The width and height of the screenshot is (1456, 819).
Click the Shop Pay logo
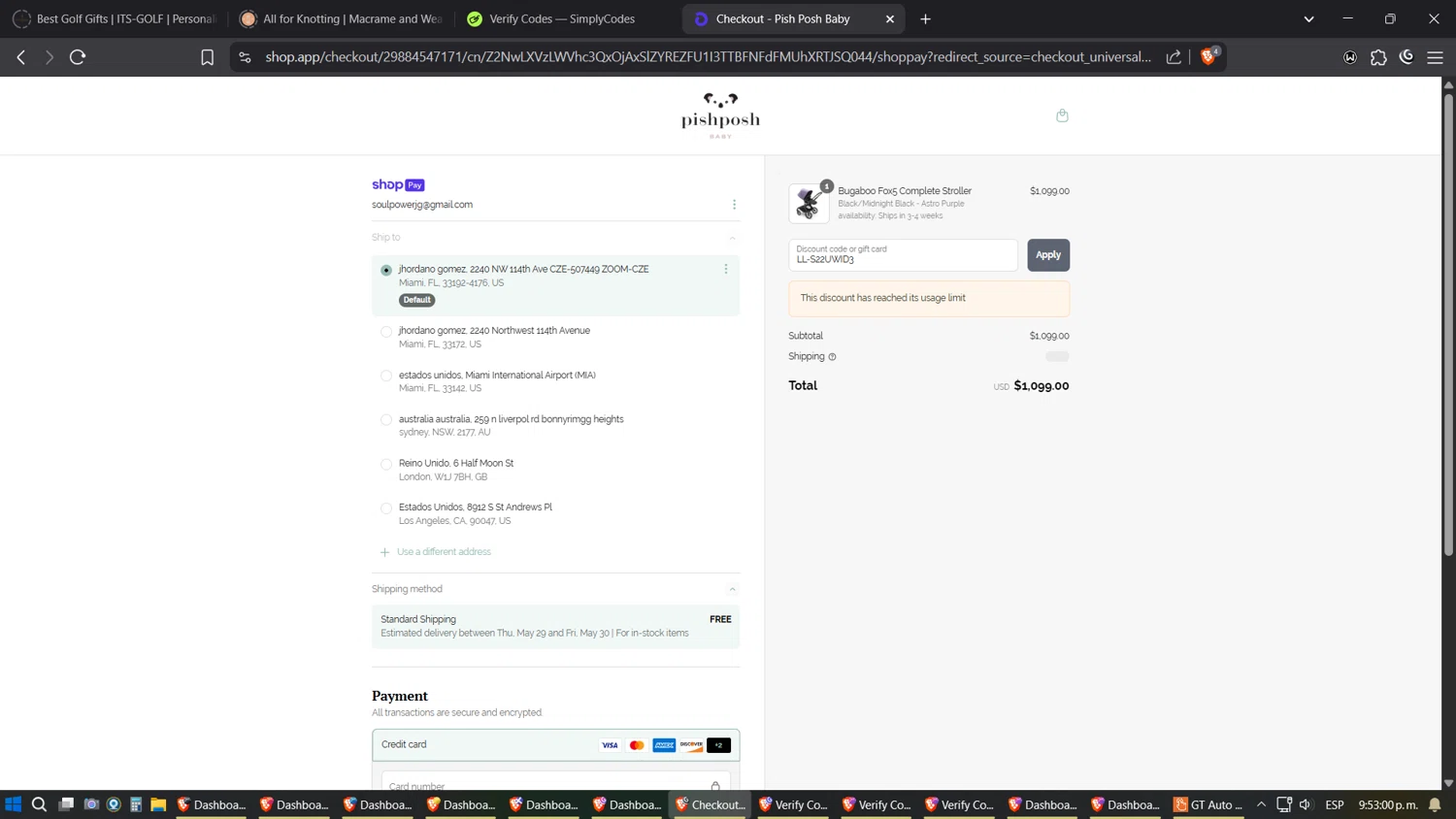(398, 184)
